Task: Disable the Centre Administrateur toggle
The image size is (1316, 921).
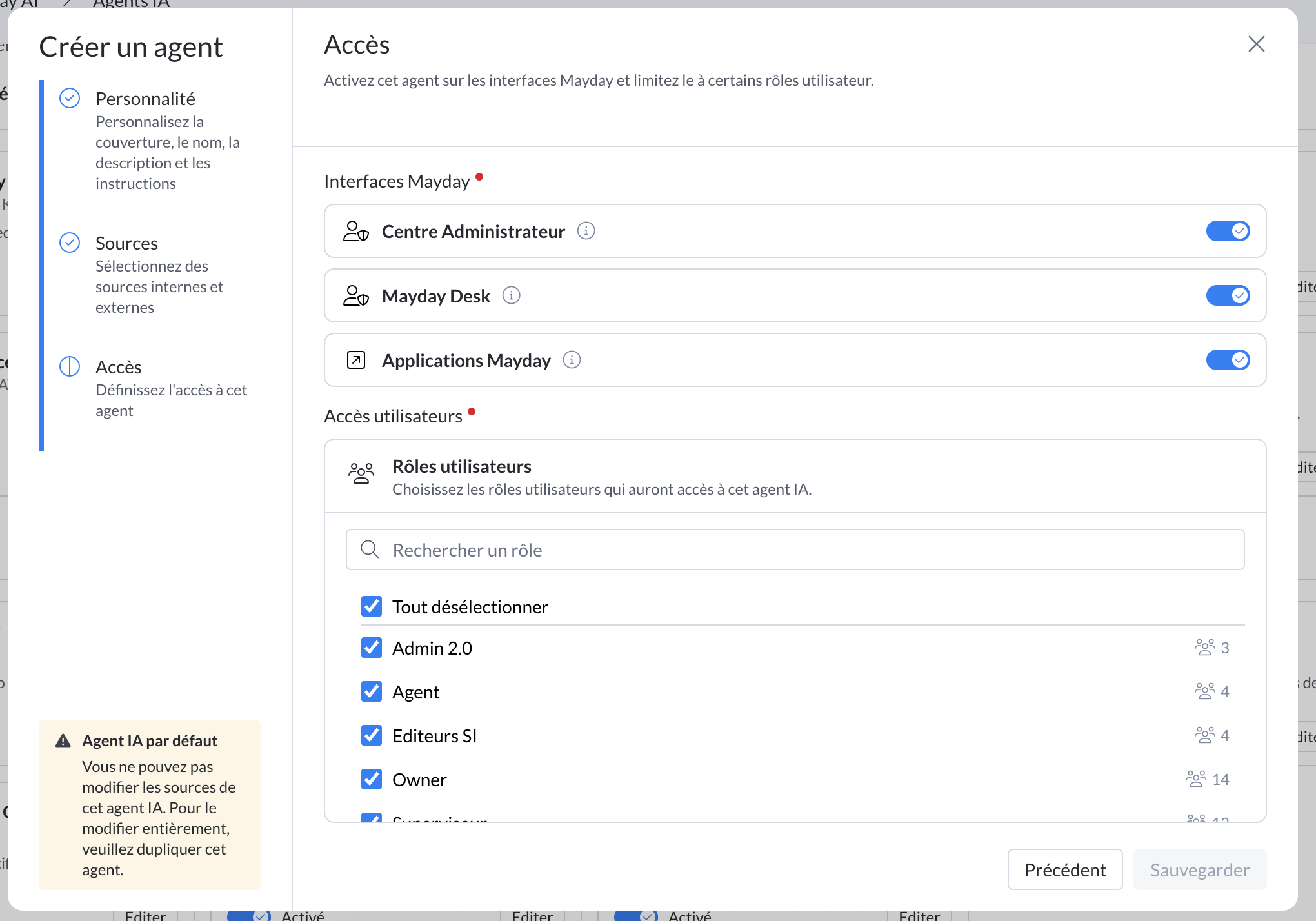Action: tap(1228, 231)
